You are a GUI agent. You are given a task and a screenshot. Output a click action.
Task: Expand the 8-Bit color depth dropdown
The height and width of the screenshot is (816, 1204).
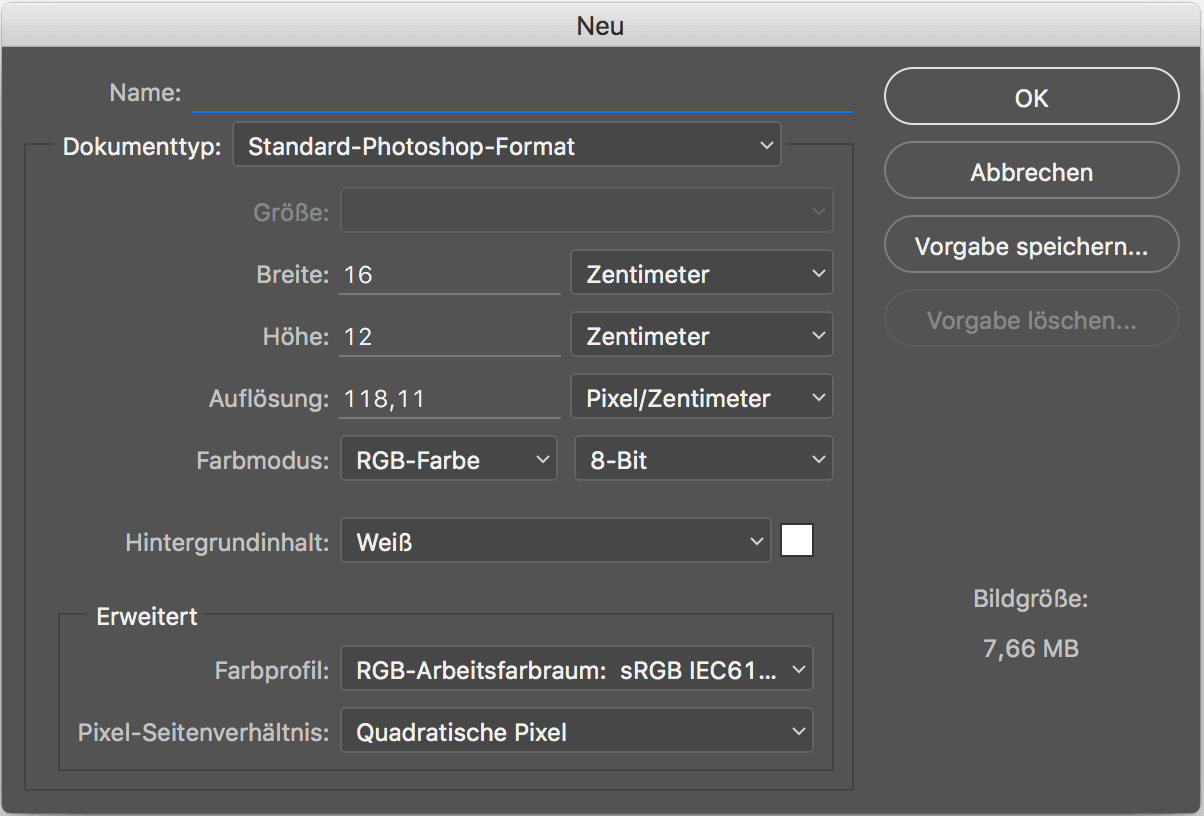pos(703,458)
